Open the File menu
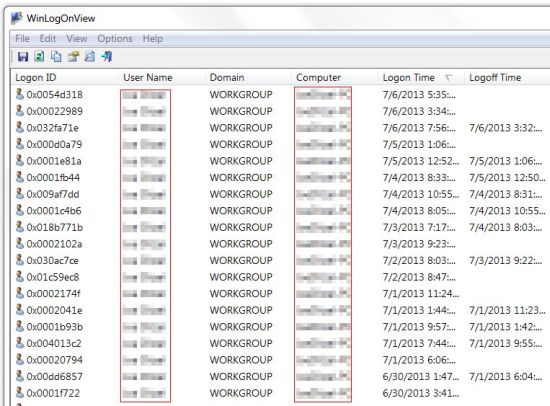This screenshot has height=406, width=550. pyautogui.click(x=22, y=39)
